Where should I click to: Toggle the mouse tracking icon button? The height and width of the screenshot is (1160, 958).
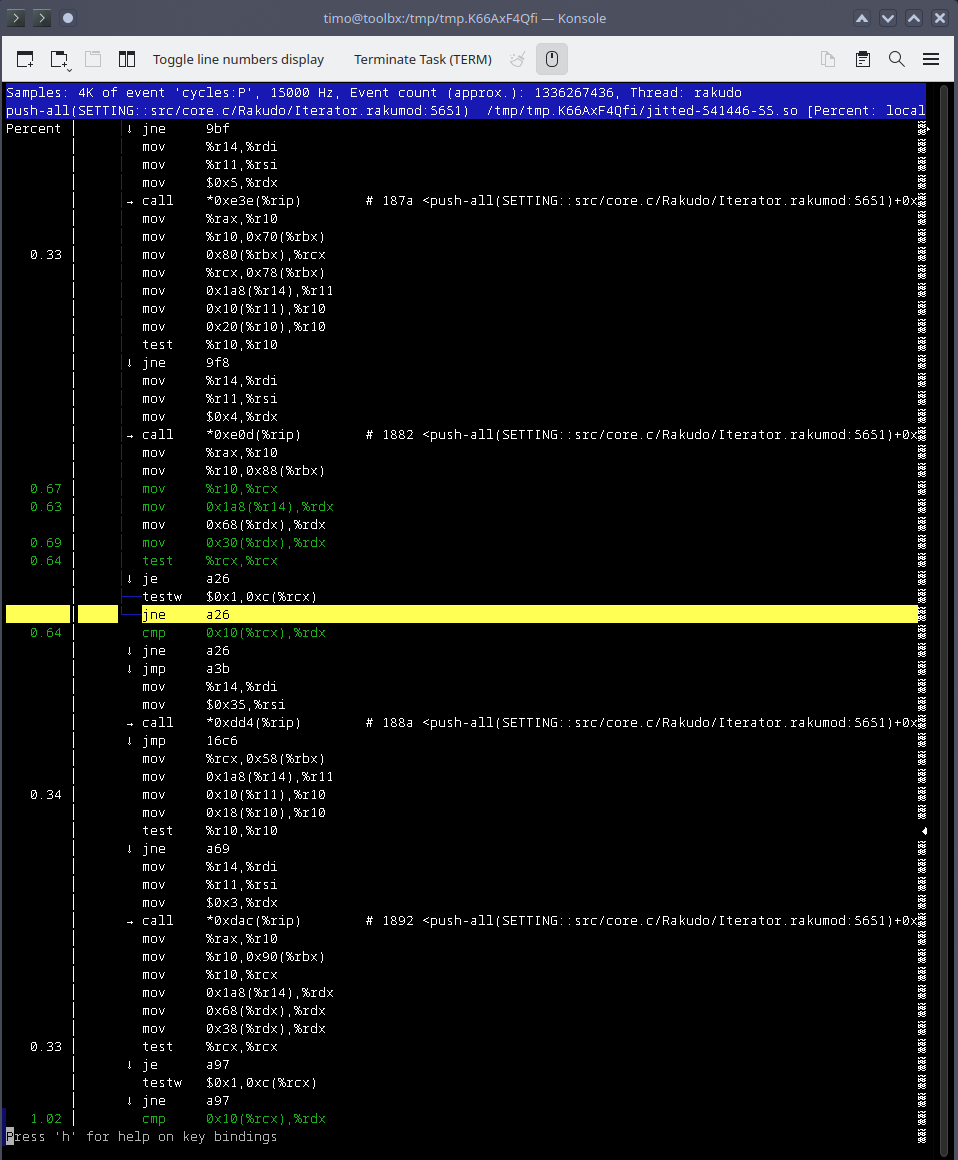pyautogui.click(x=551, y=59)
